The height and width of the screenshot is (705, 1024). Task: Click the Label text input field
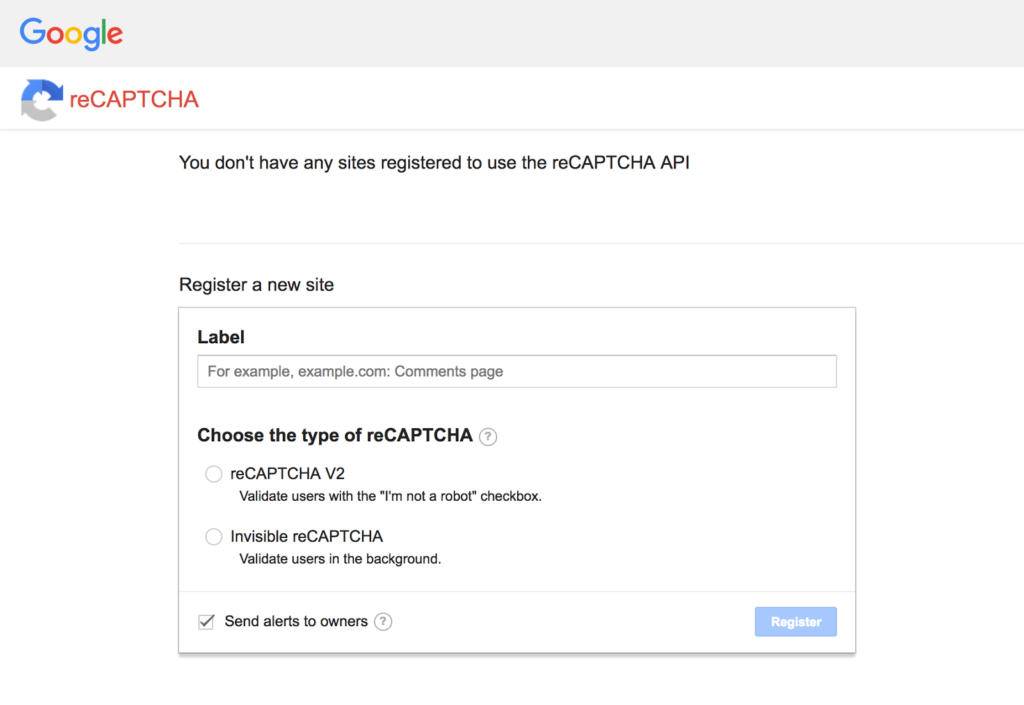[x=517, y=371]
